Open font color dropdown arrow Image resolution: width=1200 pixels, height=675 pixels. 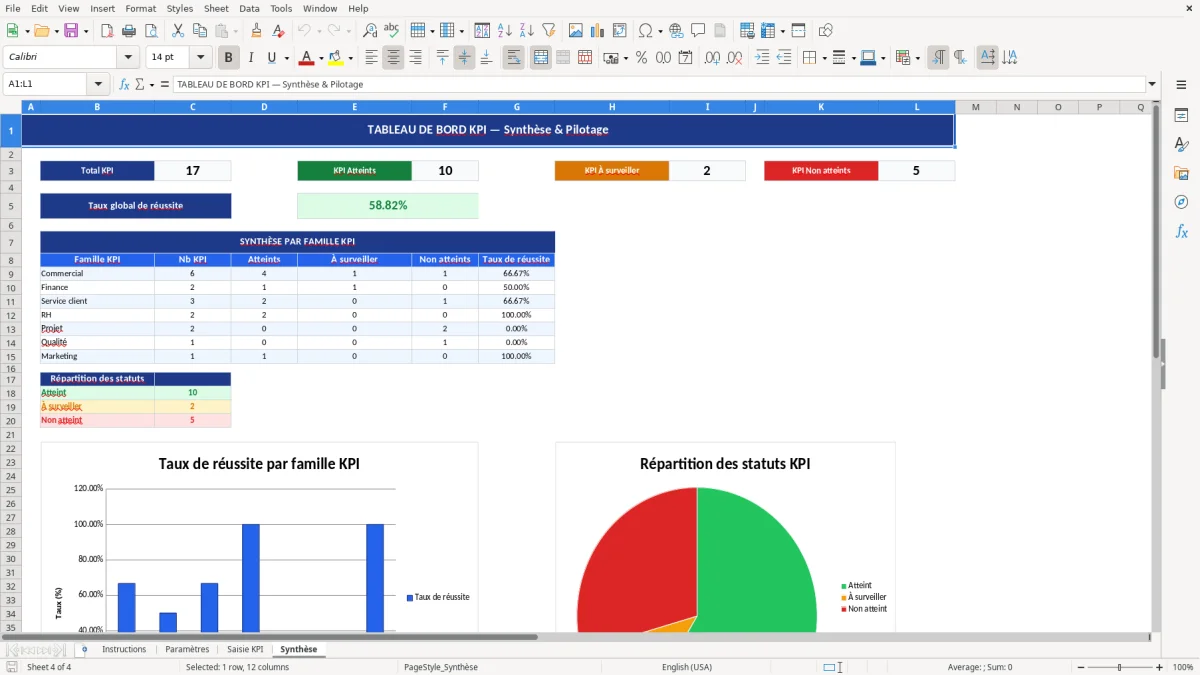320,58
